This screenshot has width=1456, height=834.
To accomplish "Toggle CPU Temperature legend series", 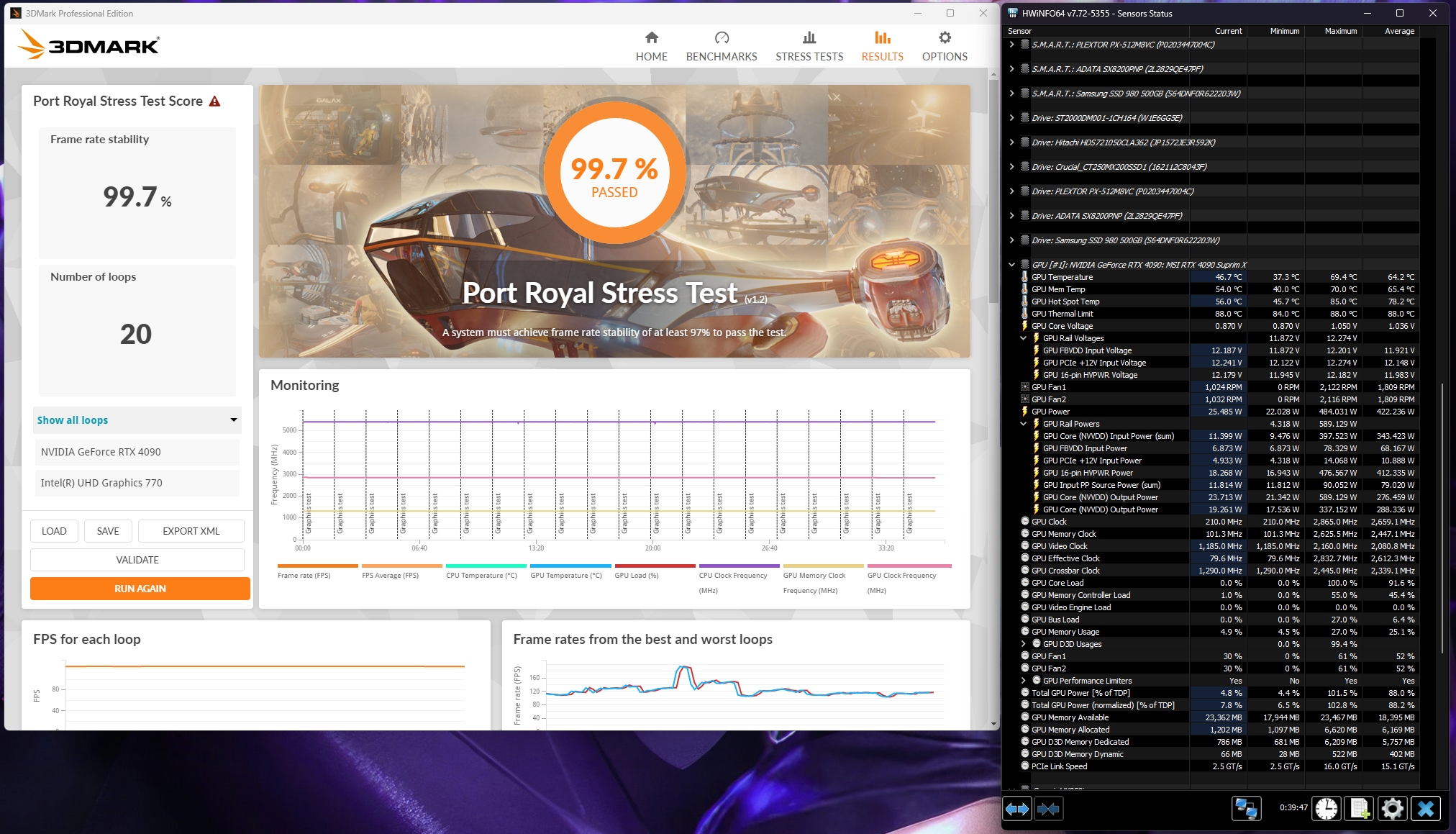I will (481, 575).
